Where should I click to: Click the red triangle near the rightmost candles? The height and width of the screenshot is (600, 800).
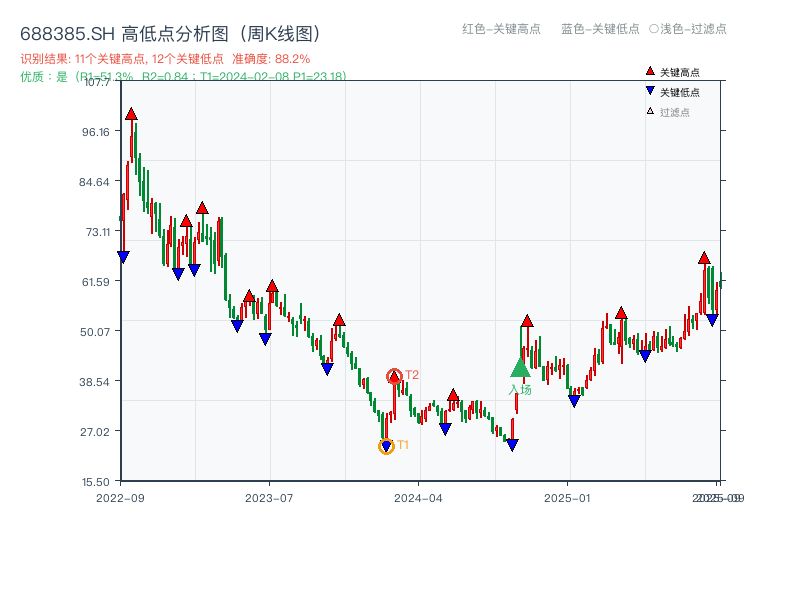(x=704, y=257)
